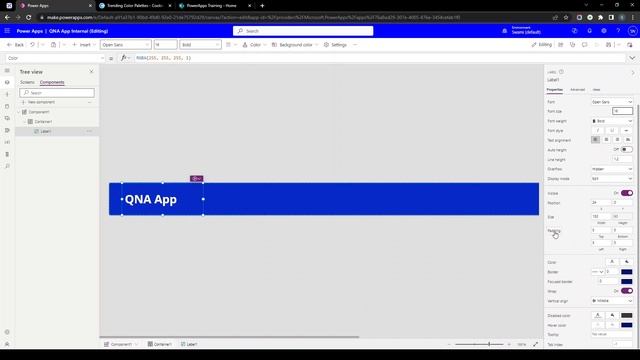This screenshot has height=360, width=640.
Task: Click the Insert plus icon in left rail
Action: coord(7,94)
